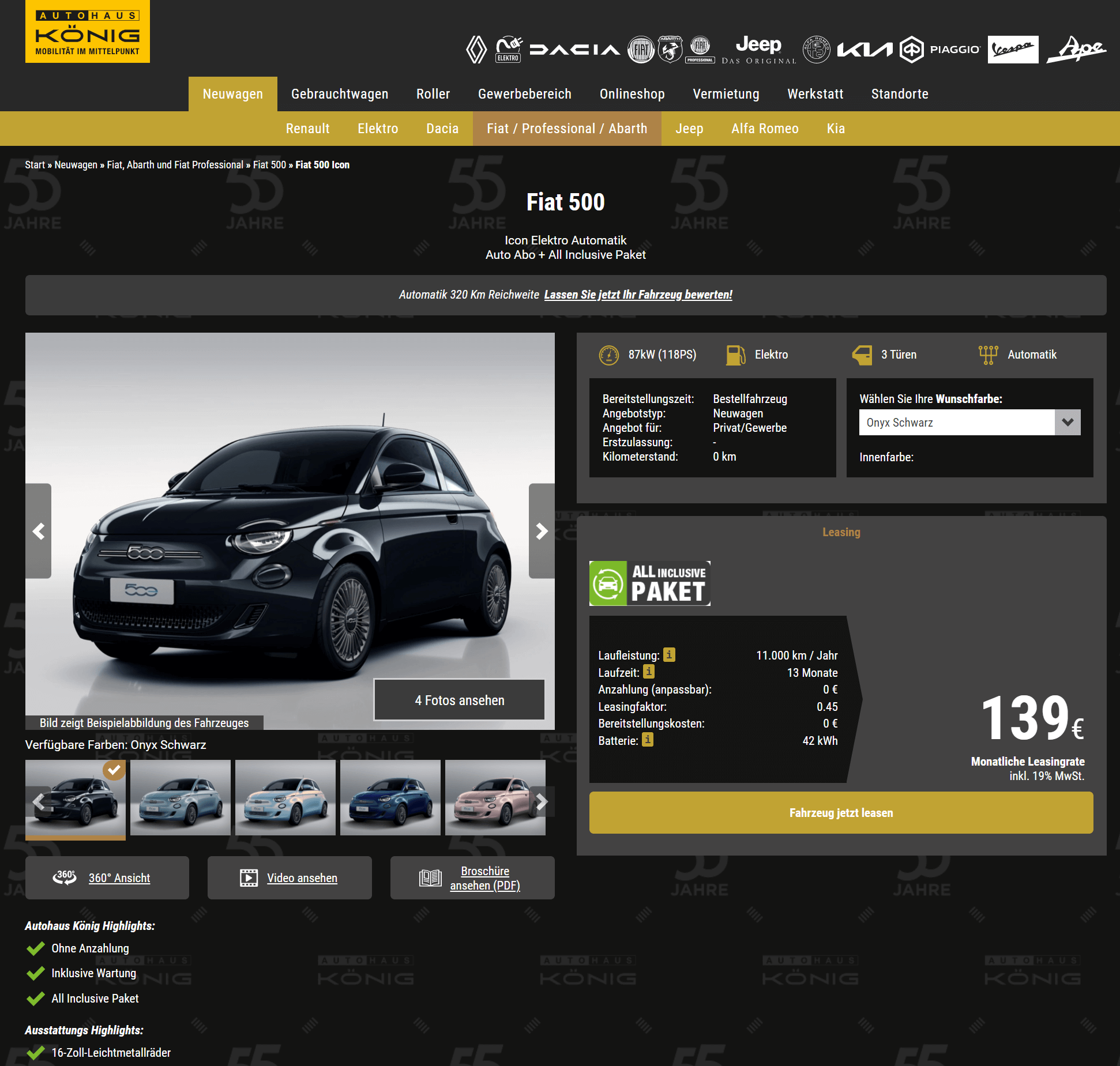
Task: Click the video play film icon
Action: [x=249, y=877]
